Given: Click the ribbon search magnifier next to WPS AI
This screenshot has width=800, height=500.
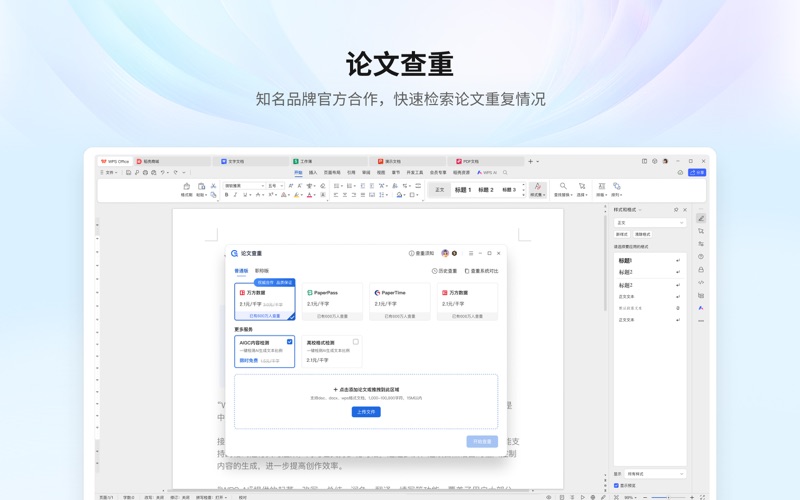Looking at the screenshot, I should [505, 172].
